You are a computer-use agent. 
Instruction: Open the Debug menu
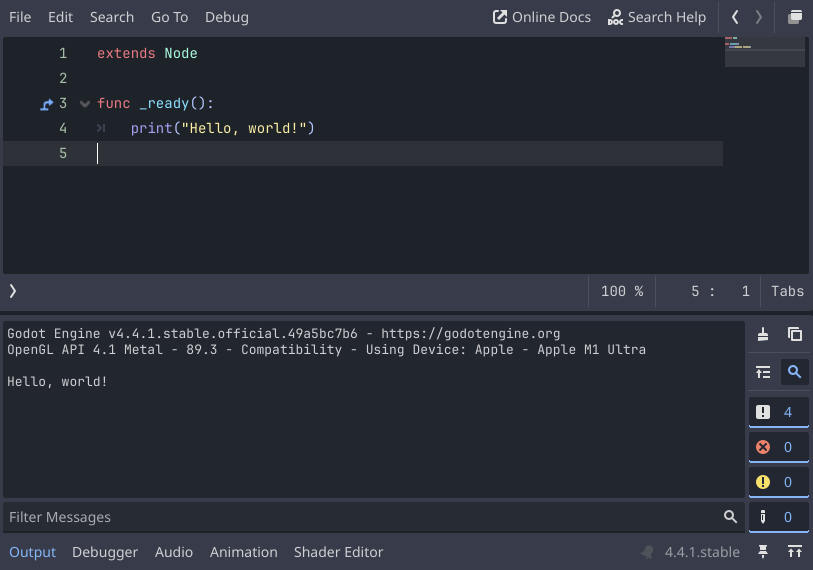point(227,17)
